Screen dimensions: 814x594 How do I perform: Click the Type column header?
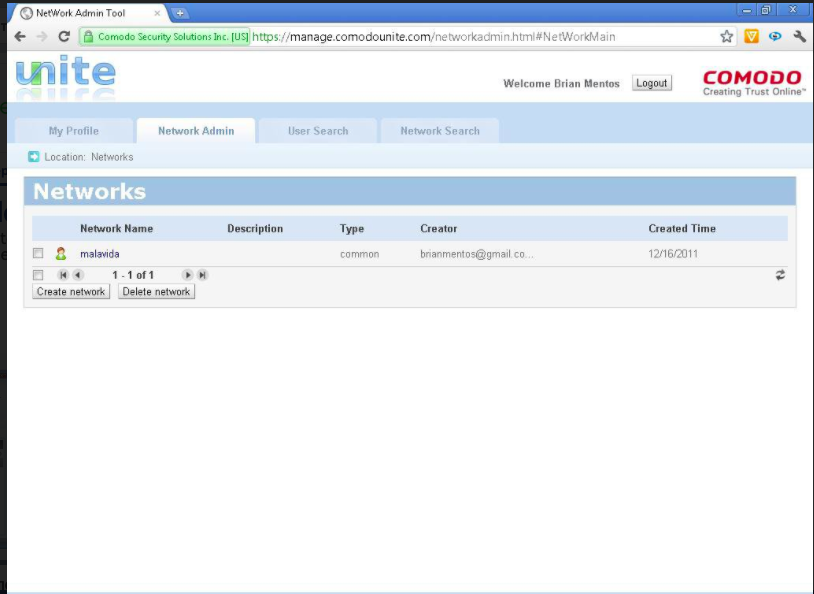tap(352, 228)
